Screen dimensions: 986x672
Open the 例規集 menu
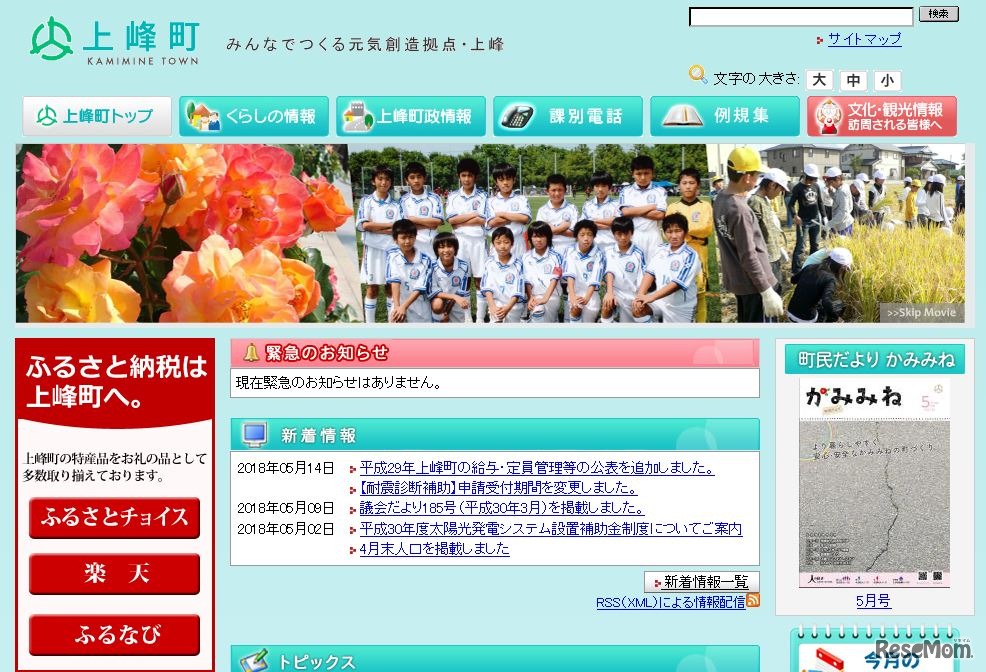725,116
